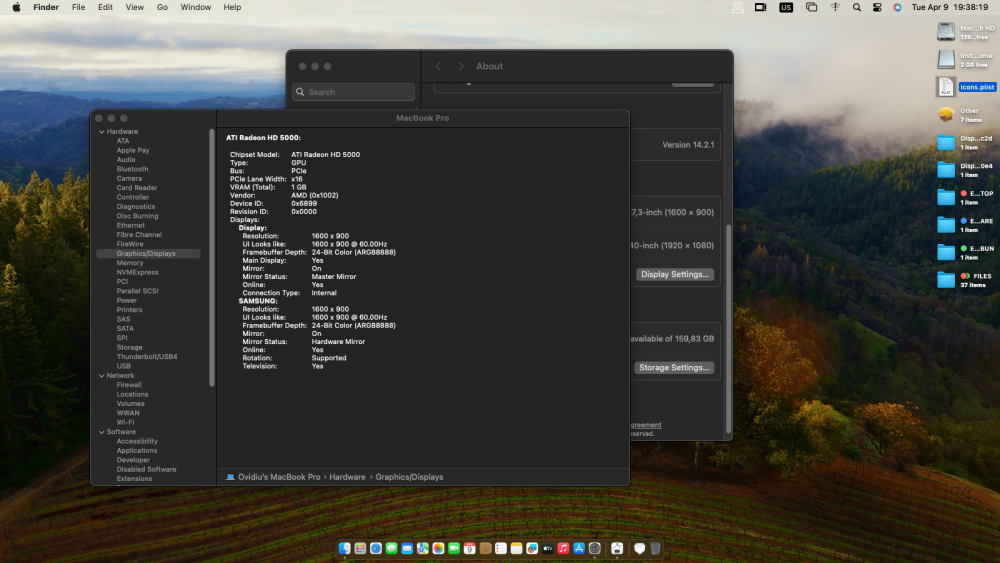The height and width of the screenshot is (563, 1000).
Task: Open System Information icon in dock
Action: pyautogui.click(x=617, y=548)
